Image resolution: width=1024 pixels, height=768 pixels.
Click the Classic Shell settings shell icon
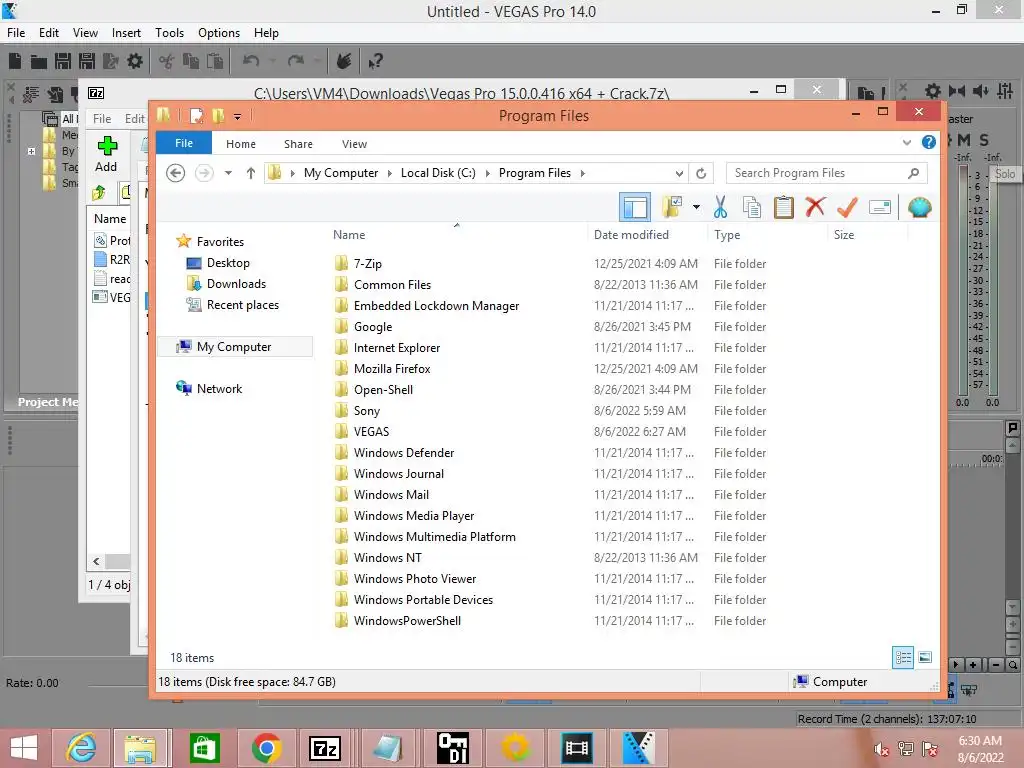(x=919, y=208)
